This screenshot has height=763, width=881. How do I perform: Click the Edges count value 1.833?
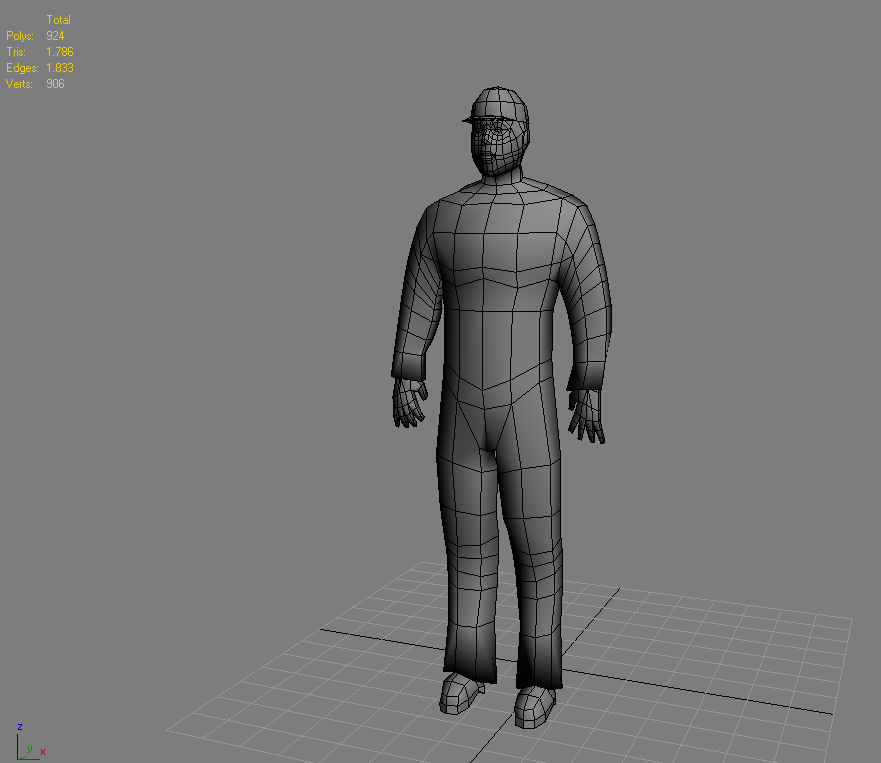tap(60, 68)
